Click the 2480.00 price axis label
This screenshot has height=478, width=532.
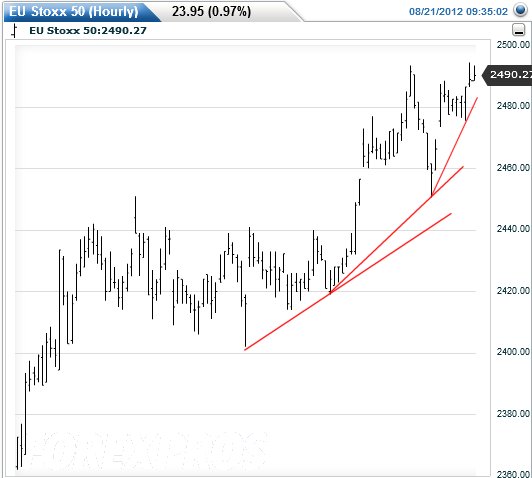[513, 106]
